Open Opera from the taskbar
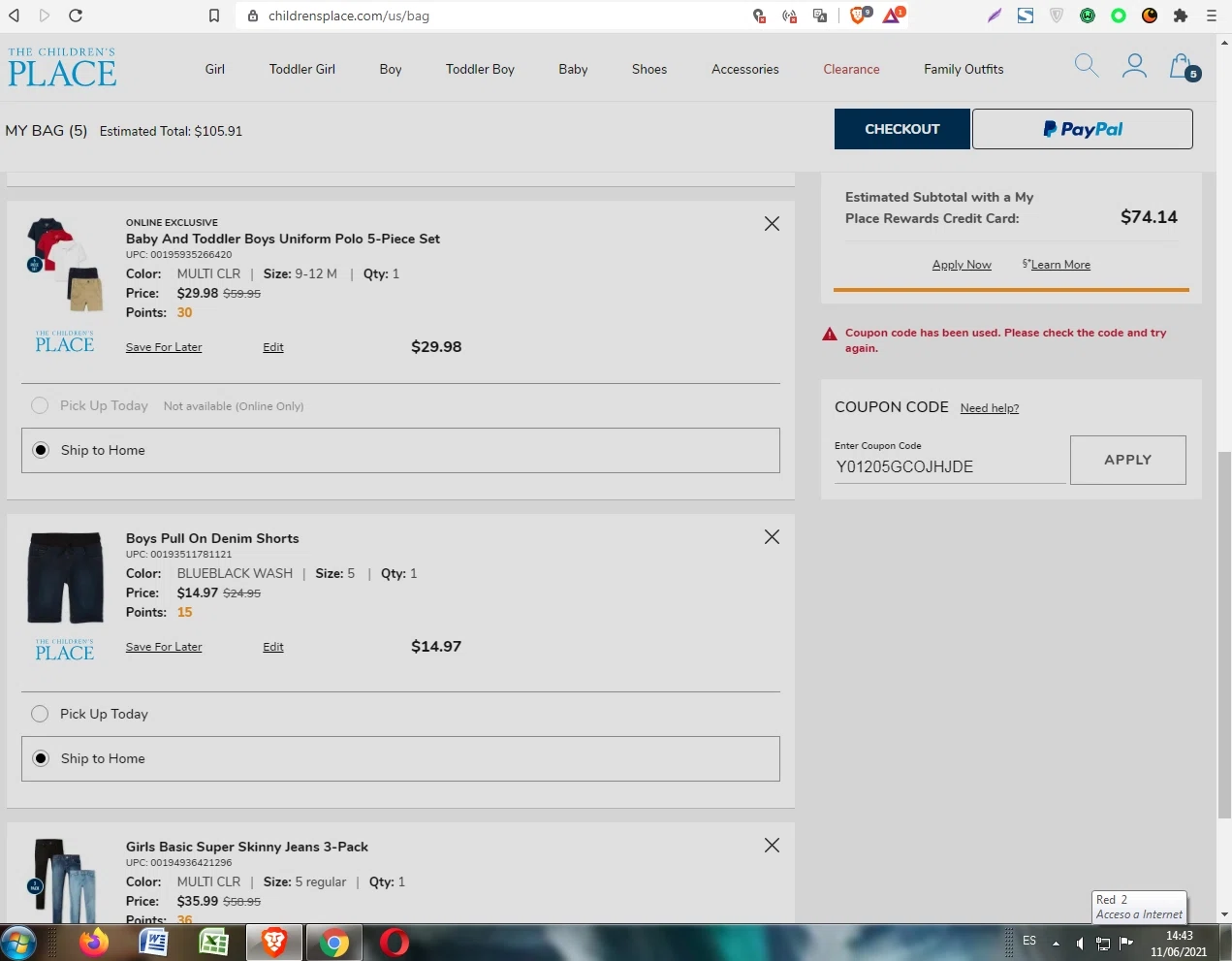 point(394,942)
